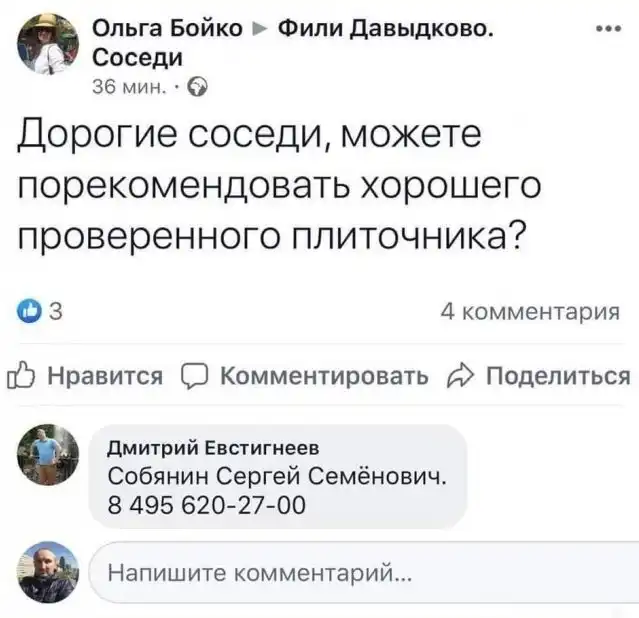The image size is (639, 618).
Task: Expand the 4 комментария link
Action: (x=529, y=313)
